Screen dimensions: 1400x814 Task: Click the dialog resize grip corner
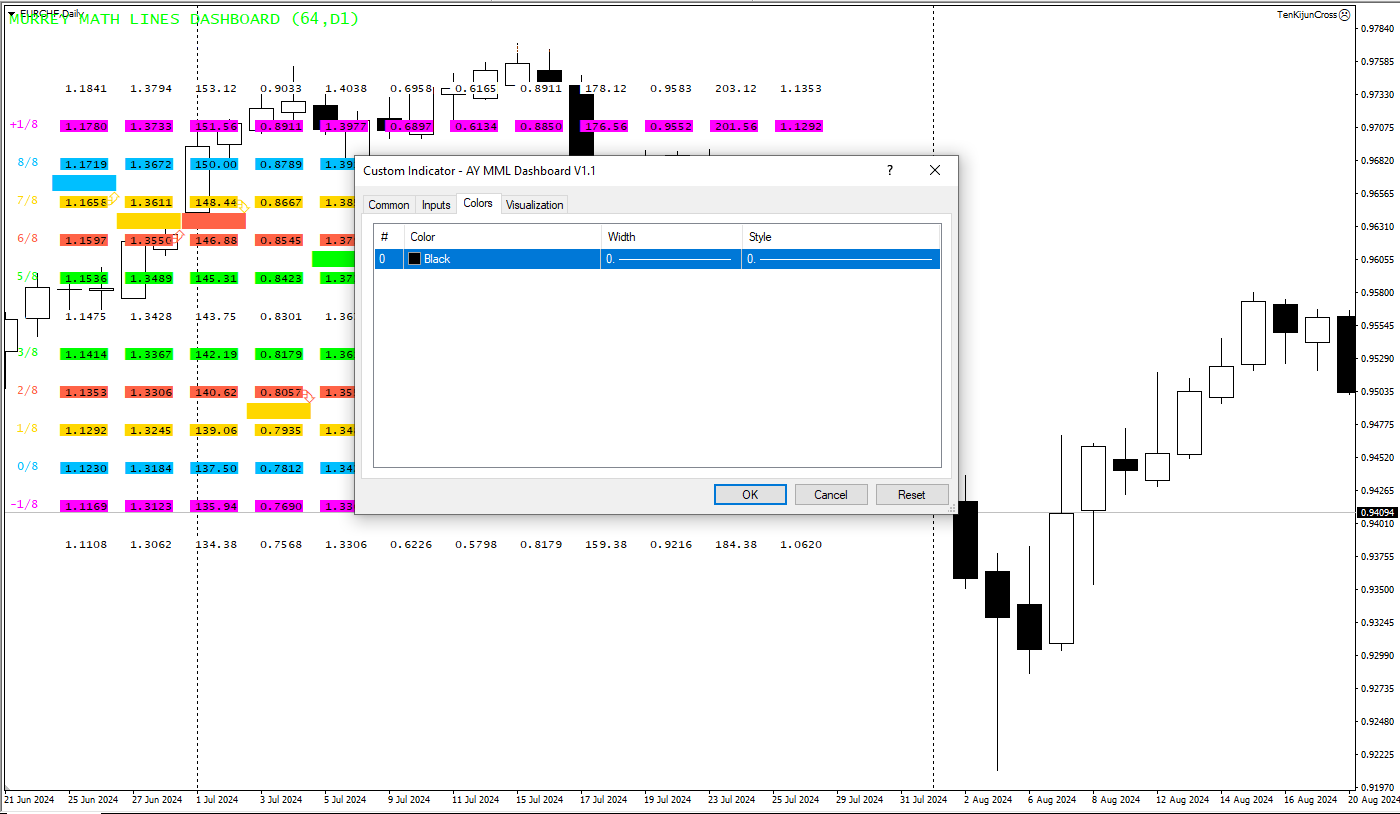(x=951, y=509)
